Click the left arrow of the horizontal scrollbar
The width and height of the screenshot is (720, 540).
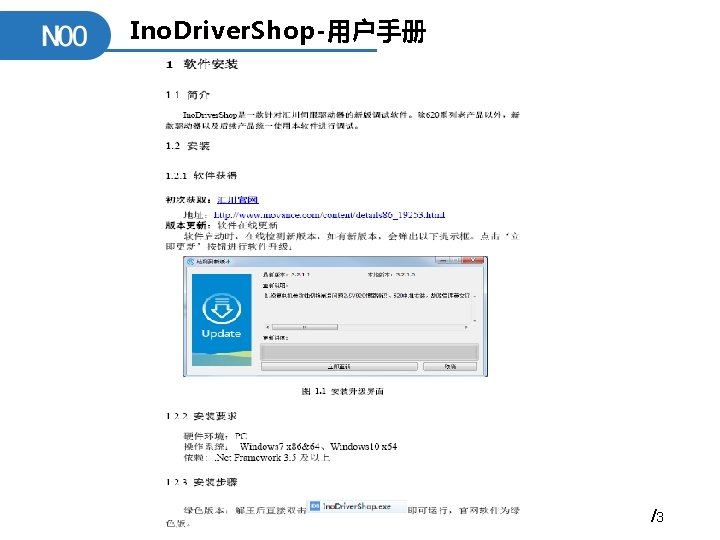tap(268, 327)
